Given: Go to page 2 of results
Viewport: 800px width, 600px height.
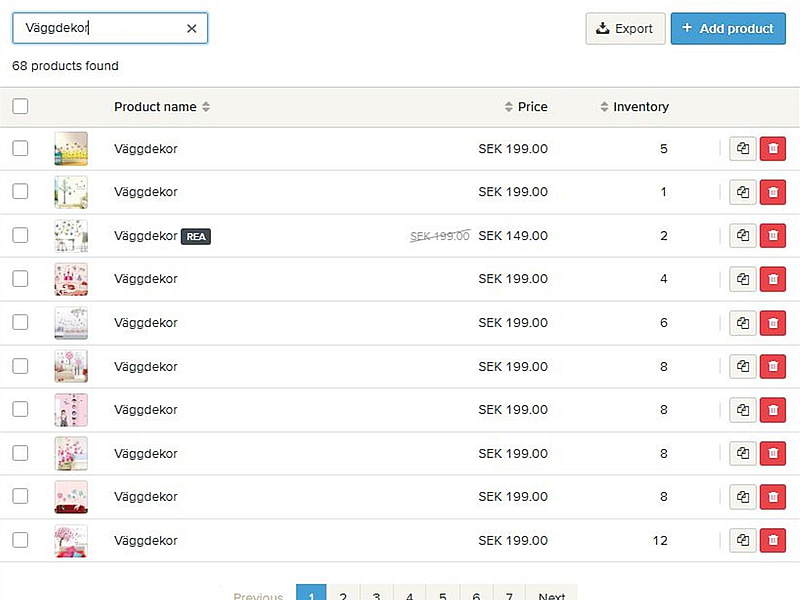Looking at the screenshot, I should (x=343, y=595).
